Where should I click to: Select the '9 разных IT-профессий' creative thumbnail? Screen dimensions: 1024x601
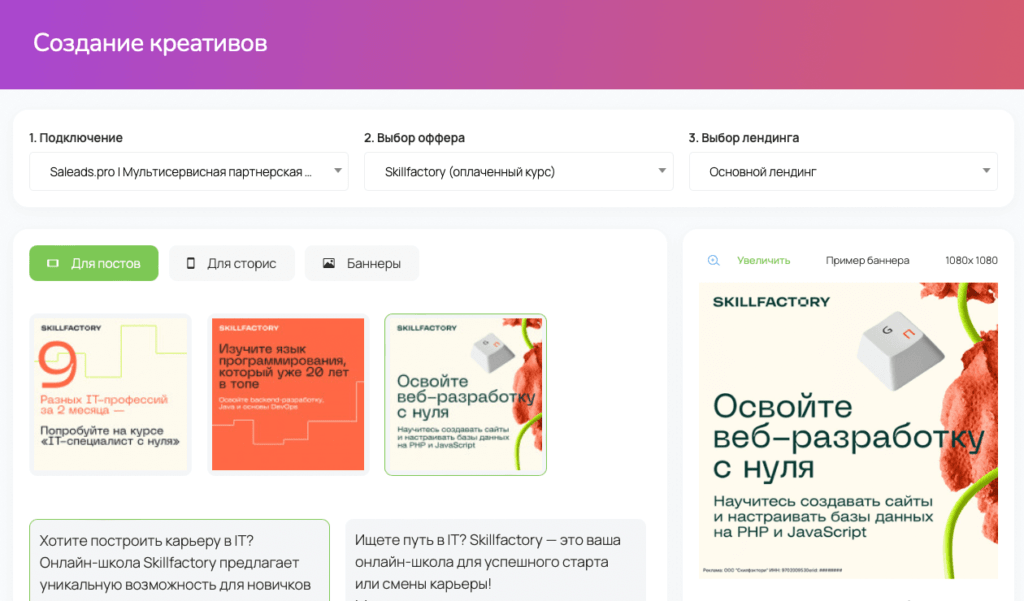(110, 395)
